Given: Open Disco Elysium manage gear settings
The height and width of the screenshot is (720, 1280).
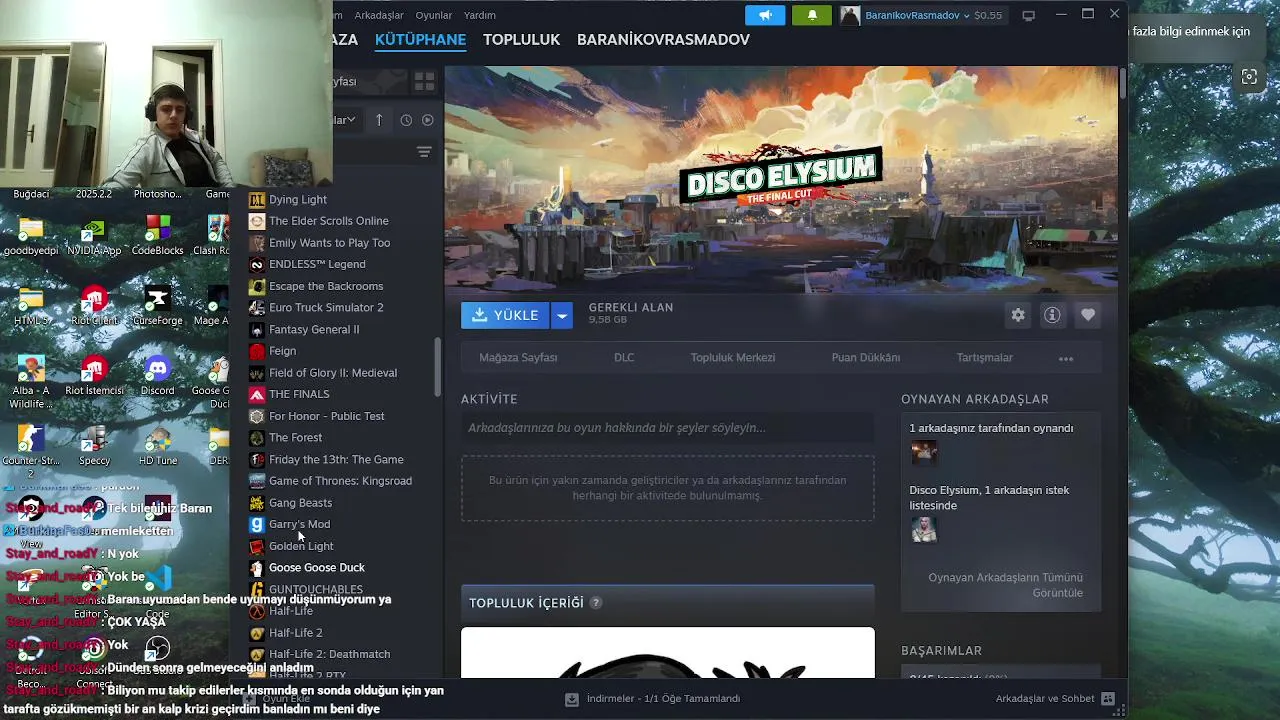Looking at the screenshot, I should pyautogui.click(x=1018, y=315).
